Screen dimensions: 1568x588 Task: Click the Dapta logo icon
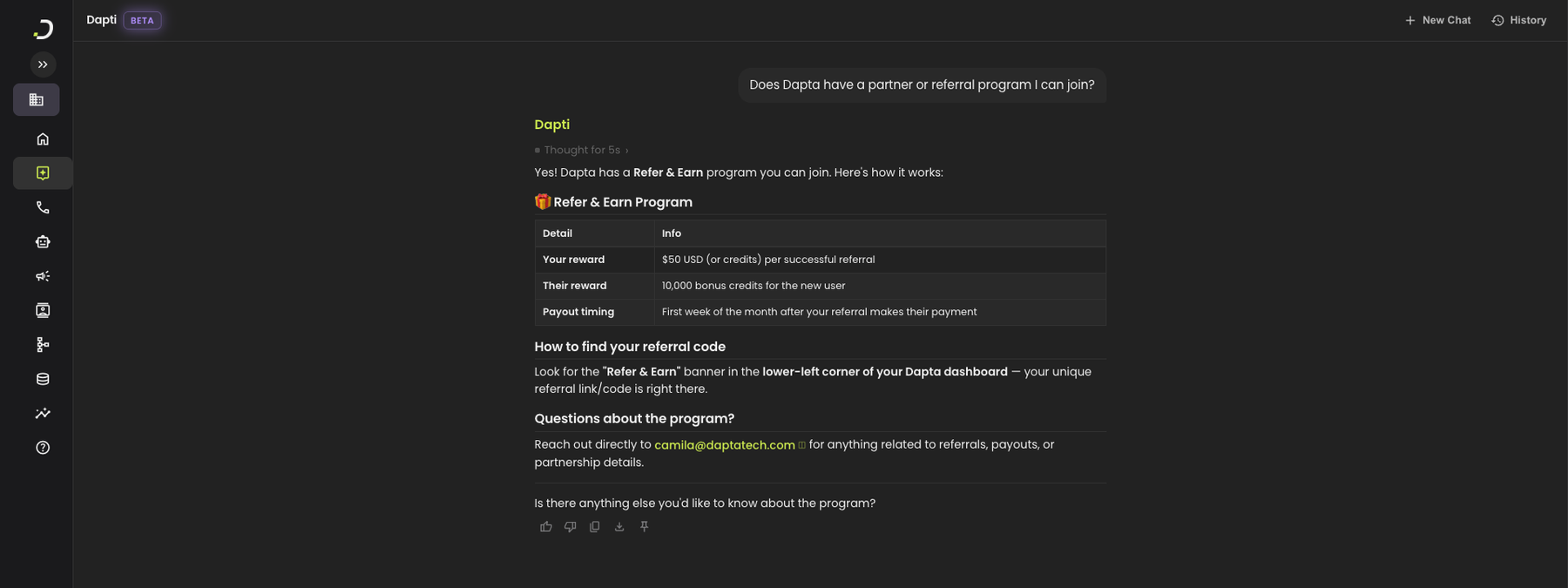[43, 29]
